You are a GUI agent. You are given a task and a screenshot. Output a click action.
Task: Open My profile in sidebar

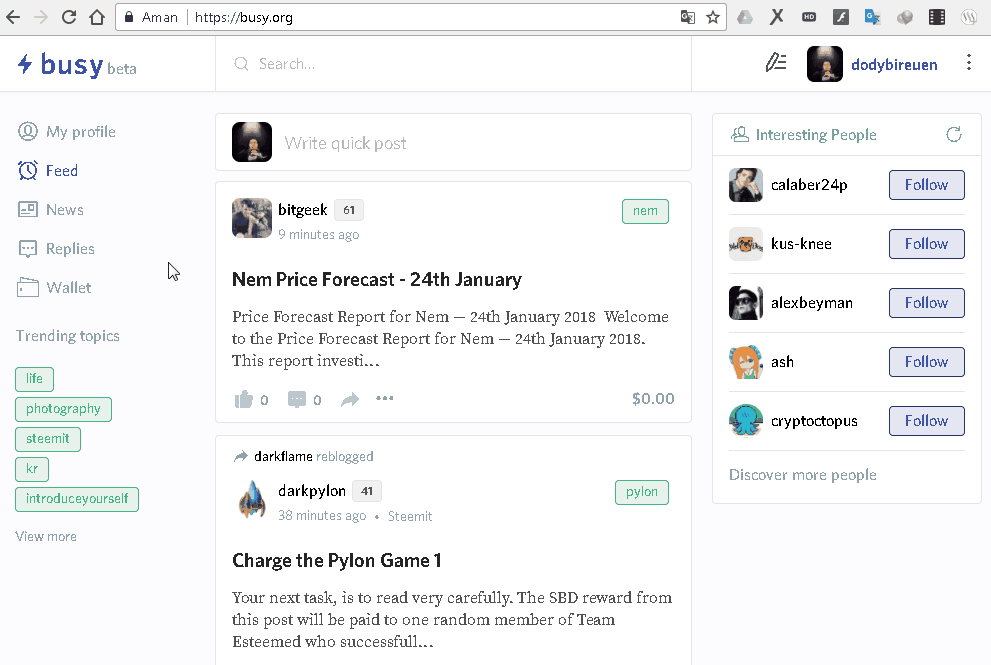coord(67,131)
